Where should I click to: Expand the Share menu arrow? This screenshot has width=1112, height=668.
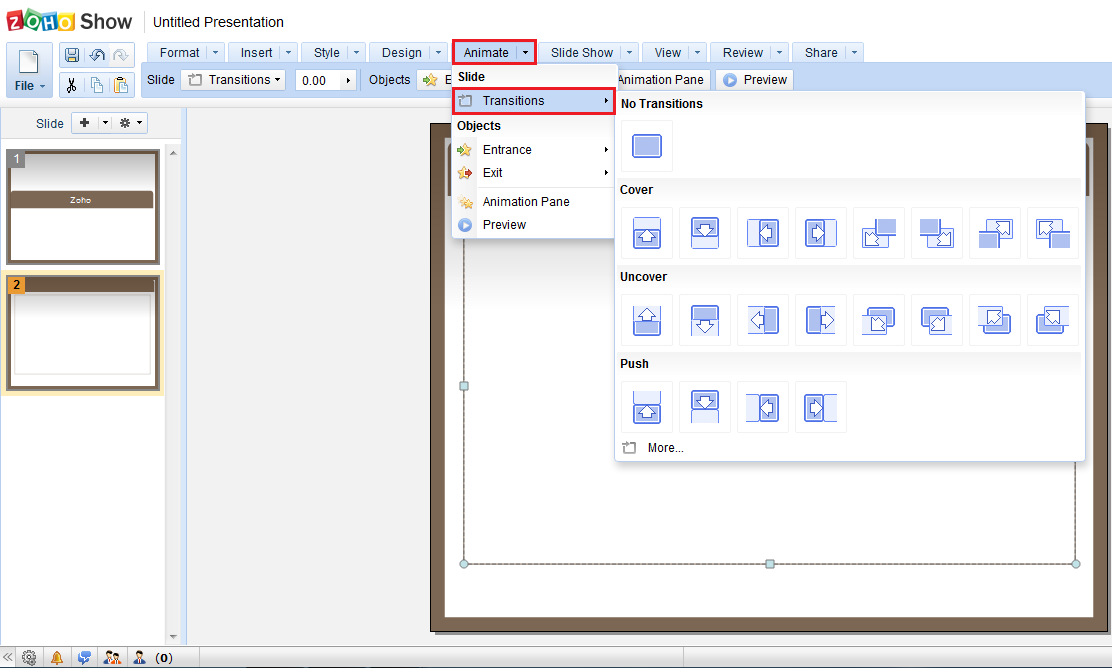tap(855, 52)
